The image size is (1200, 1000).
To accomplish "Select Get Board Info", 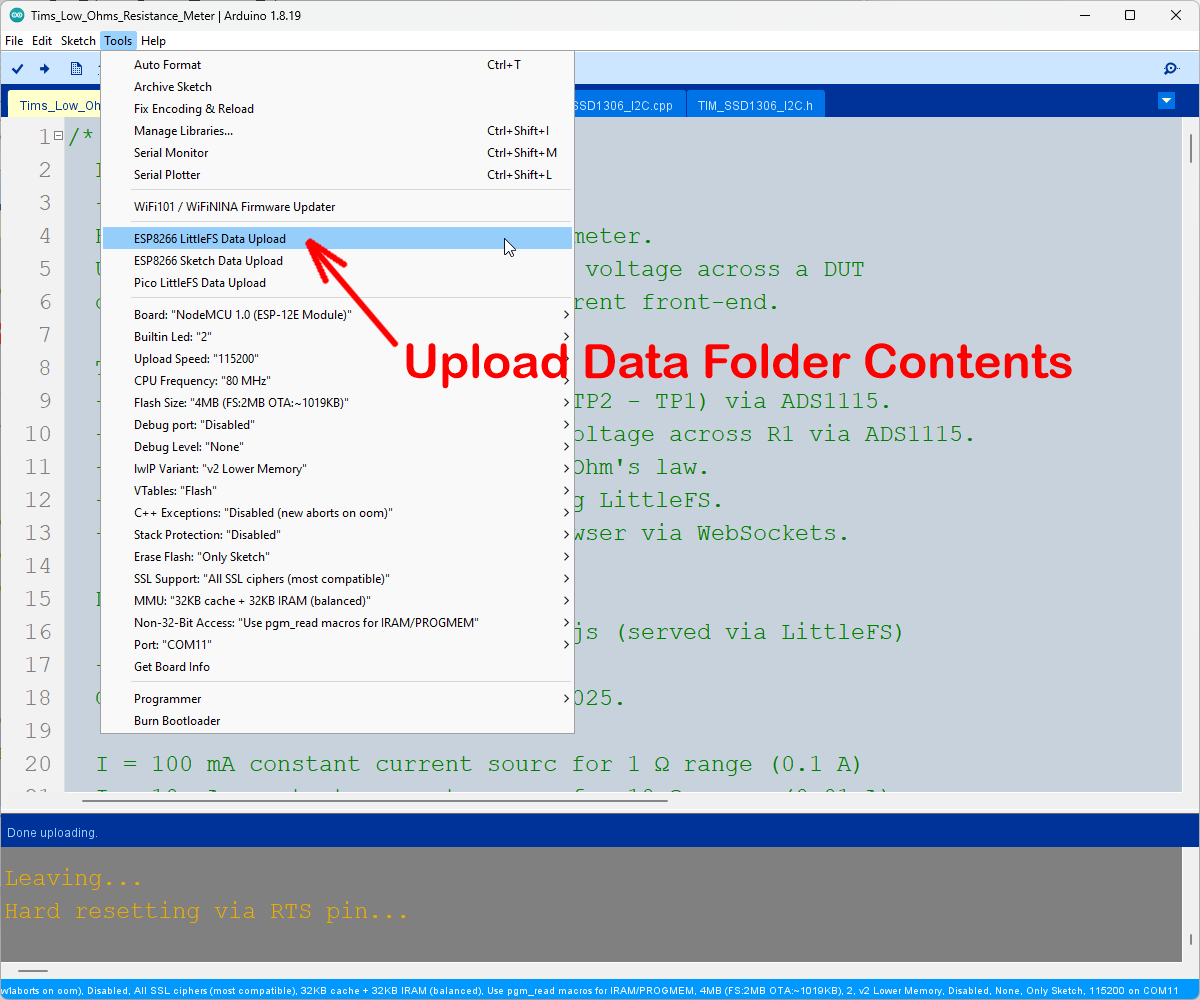I will (339, 667).
